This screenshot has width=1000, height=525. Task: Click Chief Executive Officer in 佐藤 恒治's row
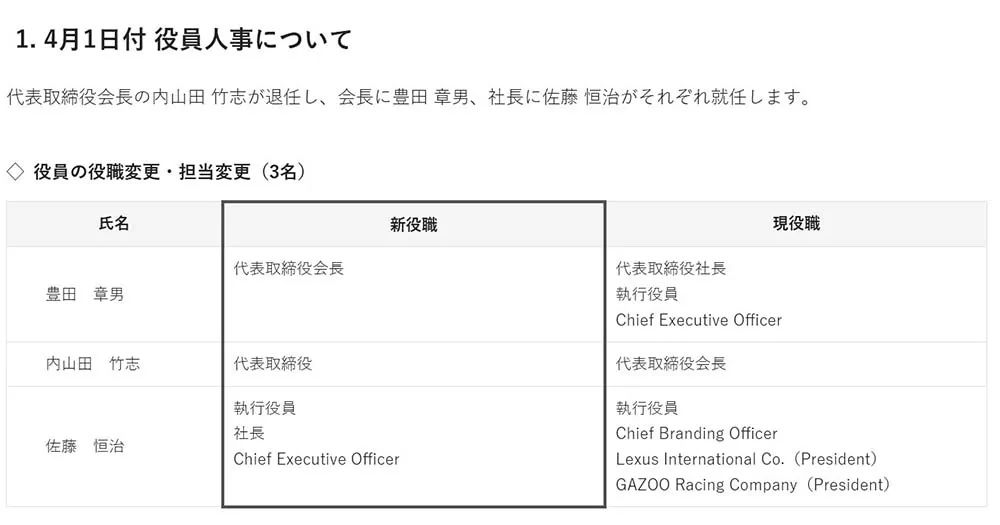[x=316, y=459]
